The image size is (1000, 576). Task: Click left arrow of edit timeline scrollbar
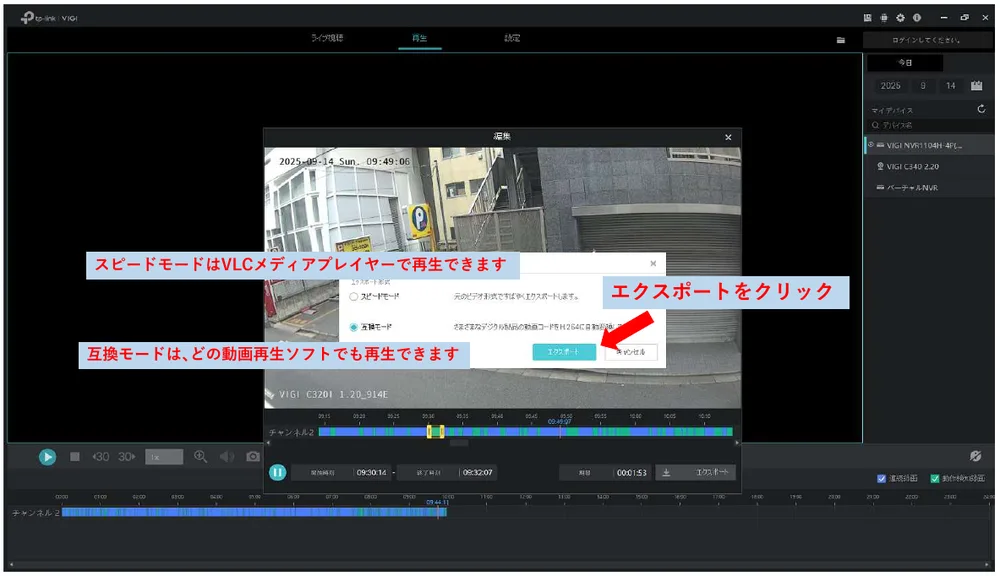(x=268, y=443)
